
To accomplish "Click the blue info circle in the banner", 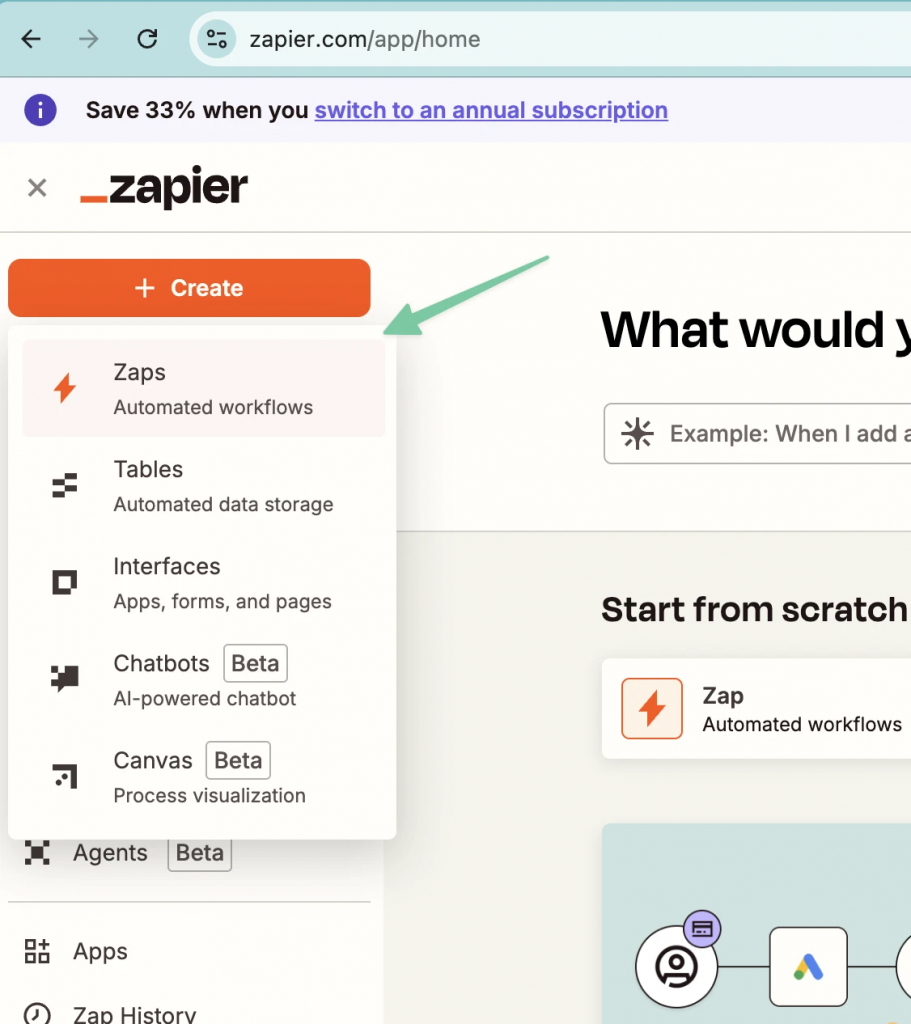I will pos(40,110).
